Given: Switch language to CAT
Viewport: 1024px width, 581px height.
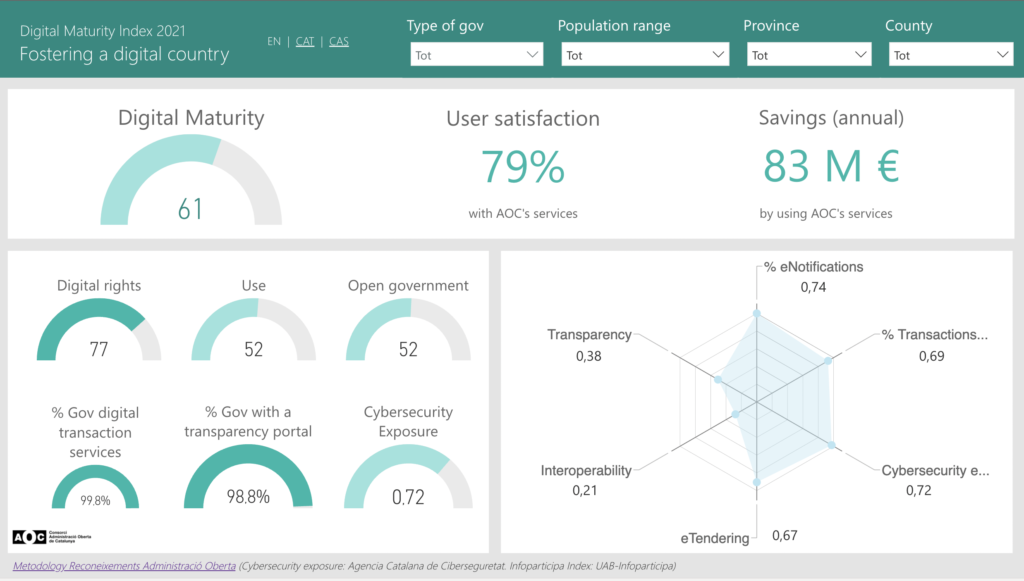Looking at the screenshot, I should click(304, 41).
